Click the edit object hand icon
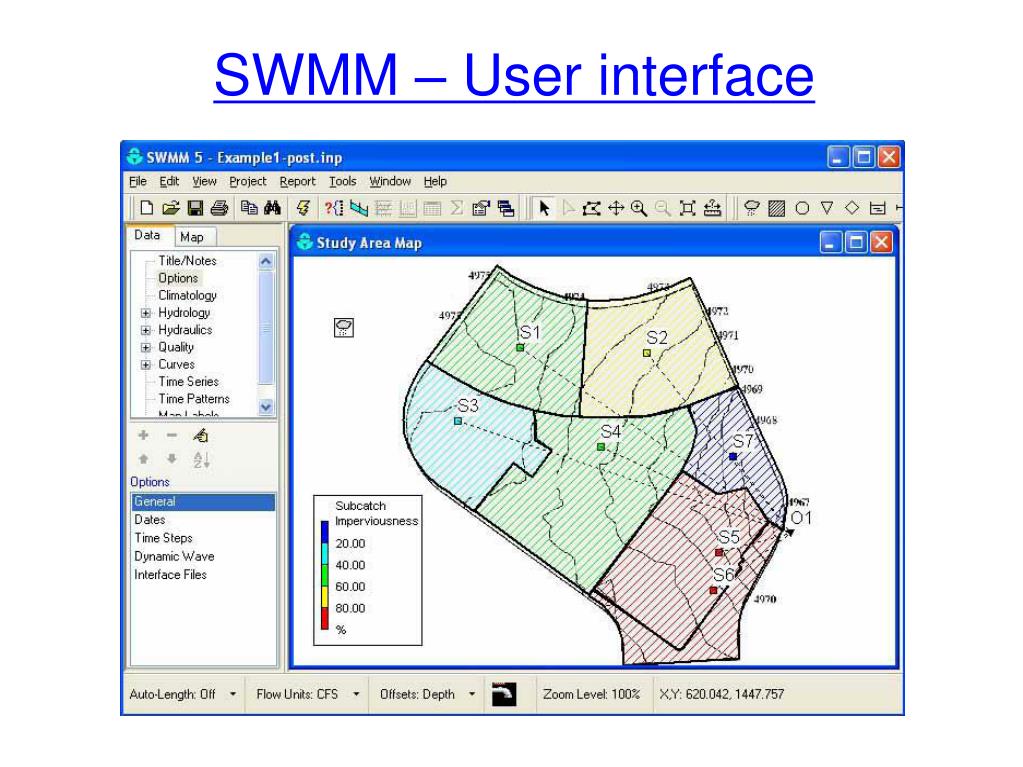Screen dimensions: 1023x767 [201, 435]
